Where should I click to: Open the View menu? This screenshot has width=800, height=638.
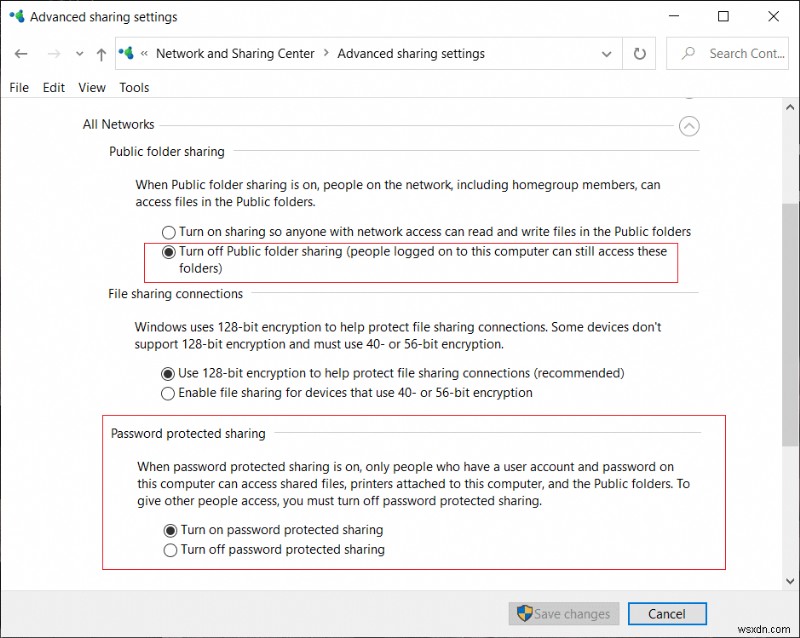tap(92, 87)
